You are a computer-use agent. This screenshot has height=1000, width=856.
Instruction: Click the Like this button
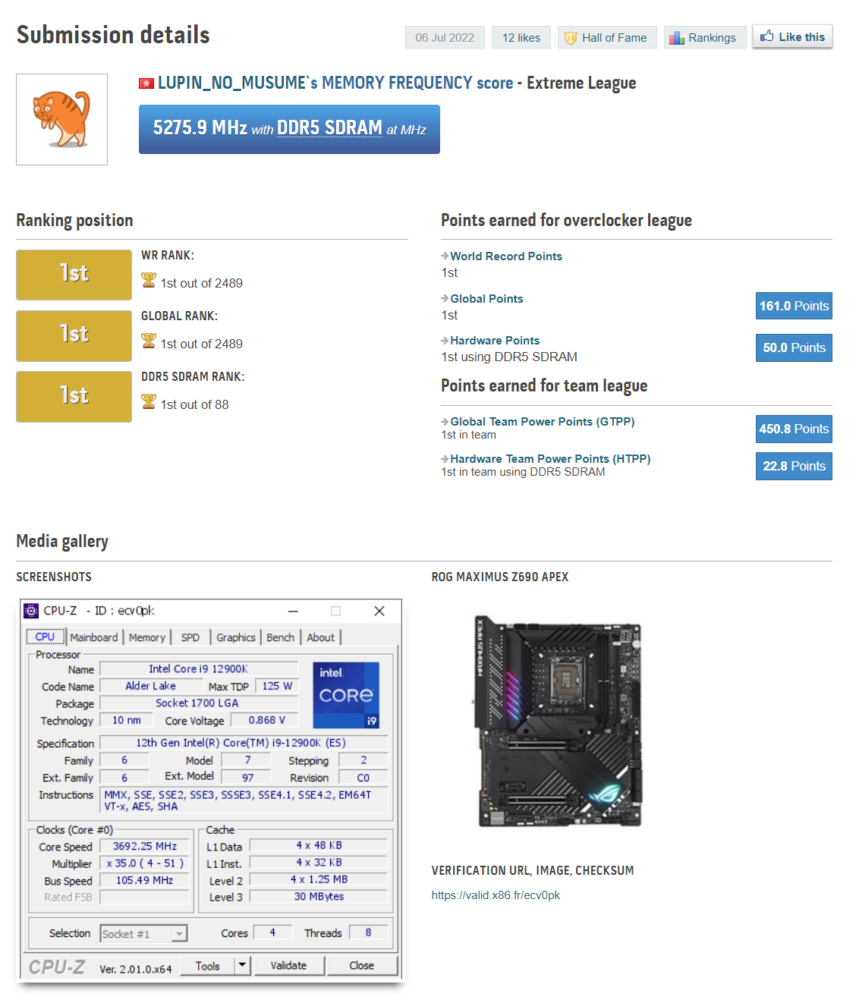[792, 37]
